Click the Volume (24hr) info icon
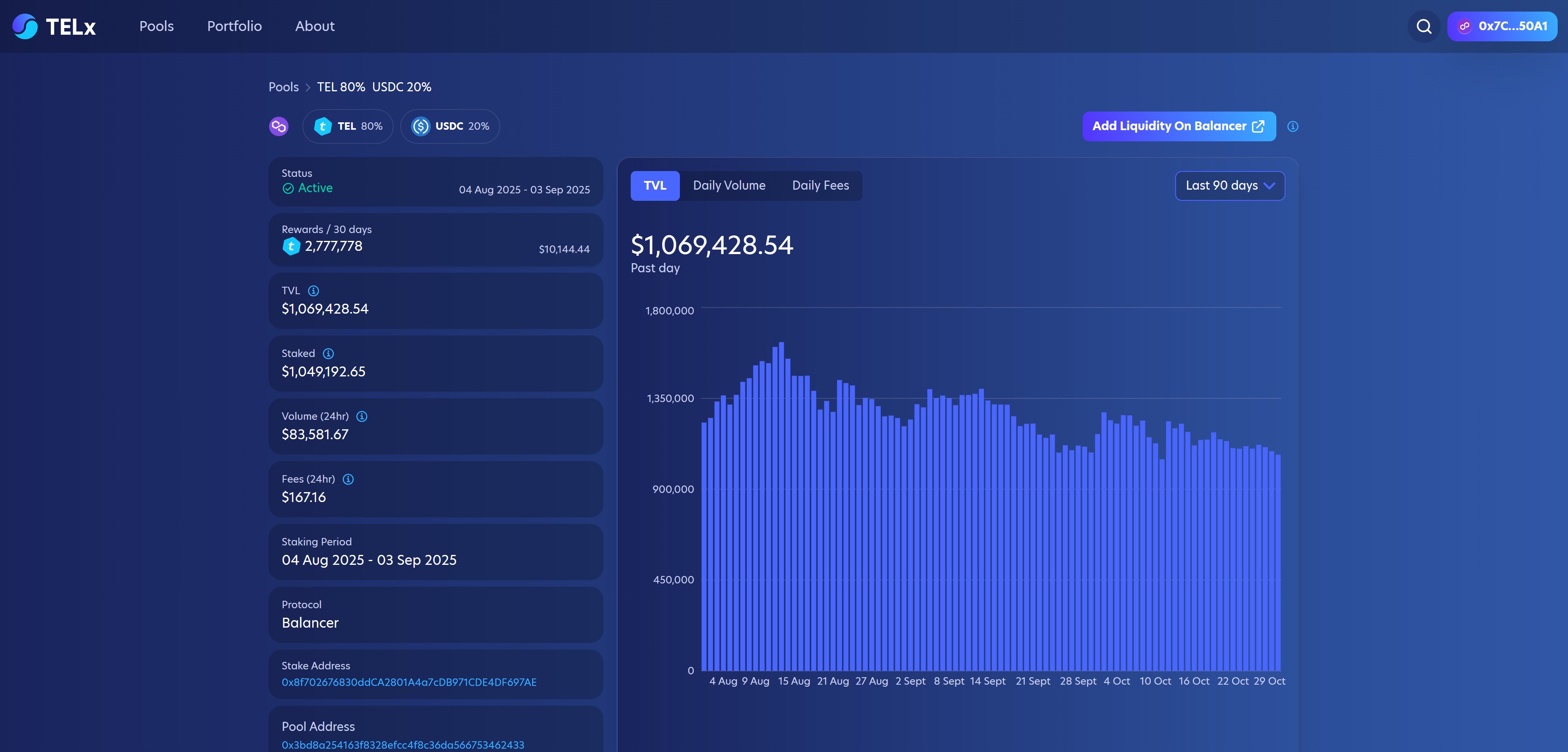 tap(361, 416)
